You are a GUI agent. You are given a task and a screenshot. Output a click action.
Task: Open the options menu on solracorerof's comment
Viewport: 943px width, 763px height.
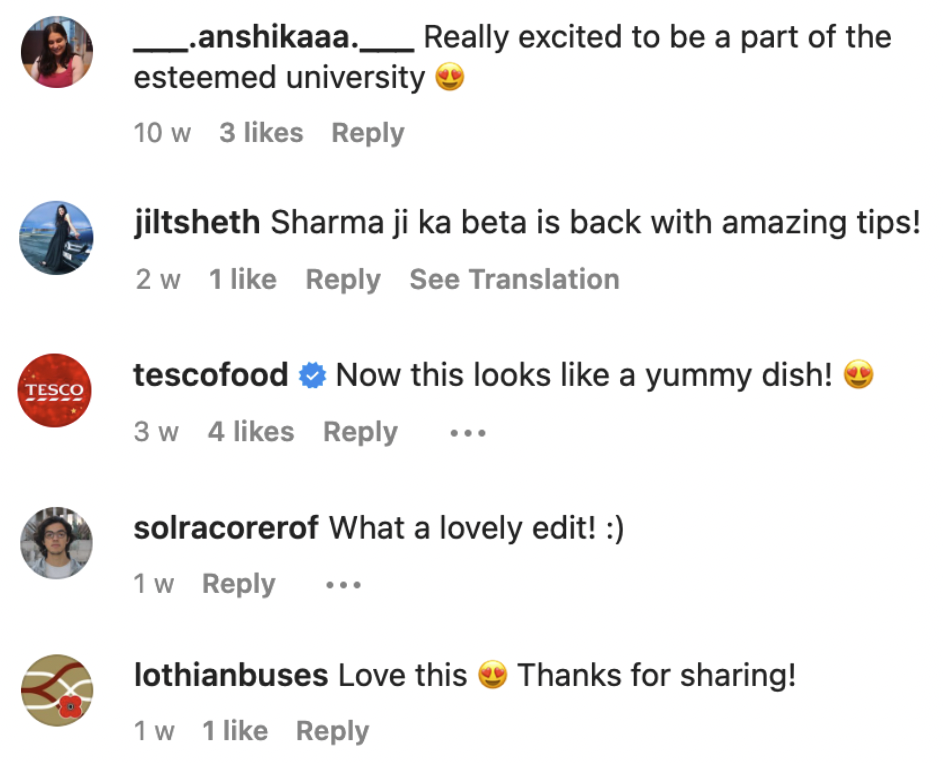(x=343, y=584)
